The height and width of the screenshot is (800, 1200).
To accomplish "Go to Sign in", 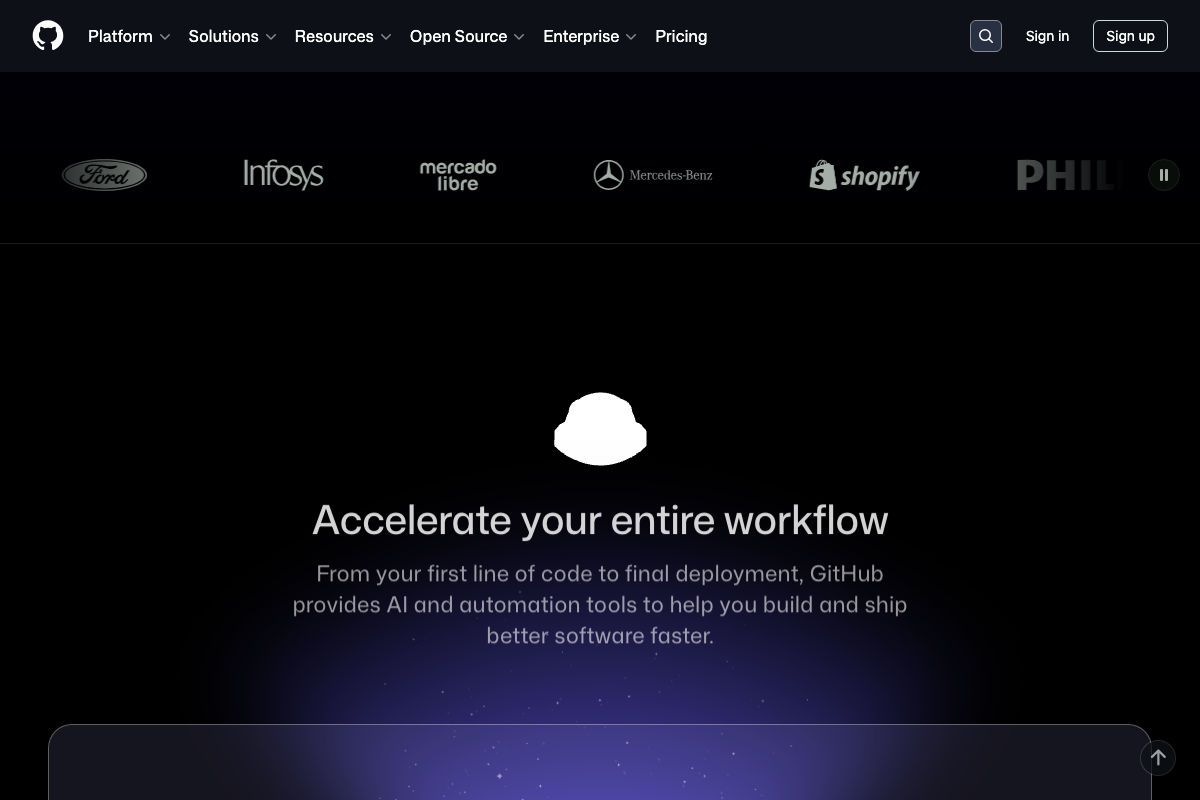I will tap(1047, 36).
